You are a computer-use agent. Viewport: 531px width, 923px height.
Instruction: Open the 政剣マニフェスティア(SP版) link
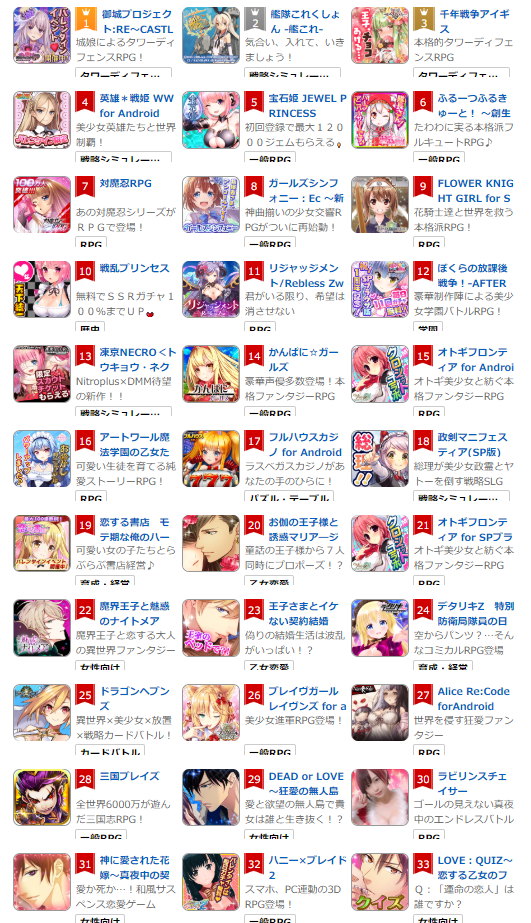472,444
